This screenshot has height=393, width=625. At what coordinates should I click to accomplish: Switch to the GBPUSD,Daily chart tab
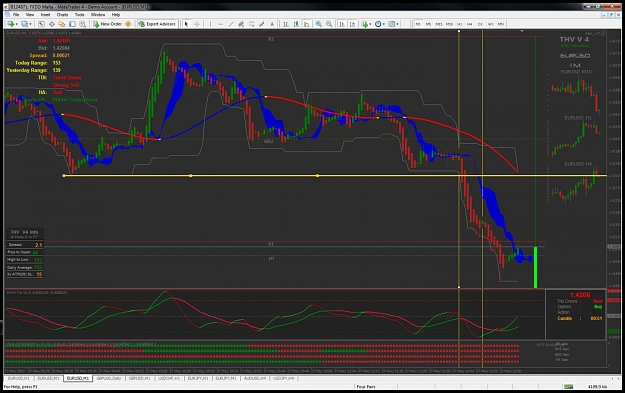click(x=109, y=378)
